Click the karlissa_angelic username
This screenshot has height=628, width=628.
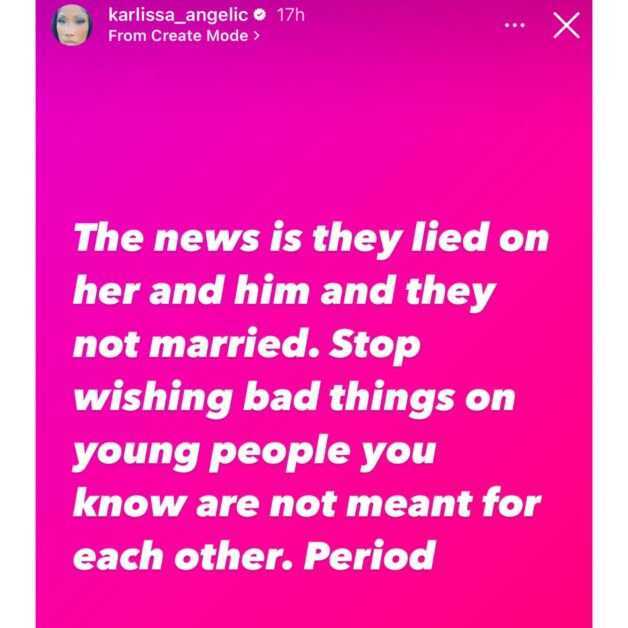(x=178, y=15)
